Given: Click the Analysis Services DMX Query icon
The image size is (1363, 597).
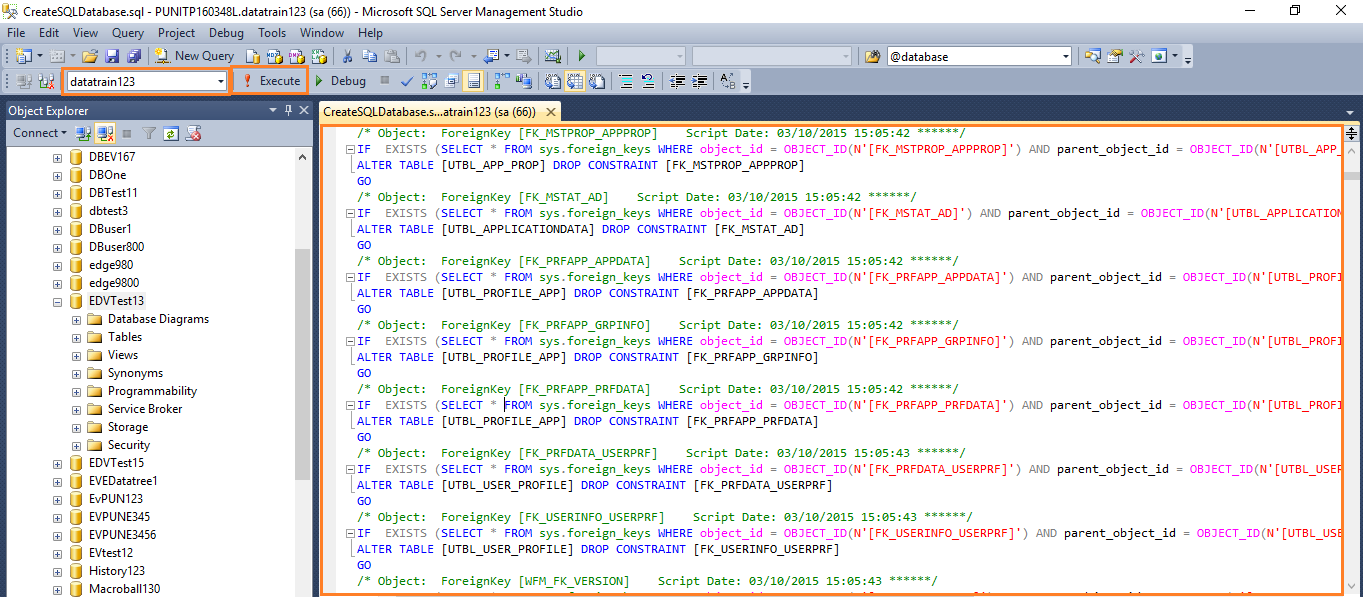Looking at the screenshot, I should point(296,56).
